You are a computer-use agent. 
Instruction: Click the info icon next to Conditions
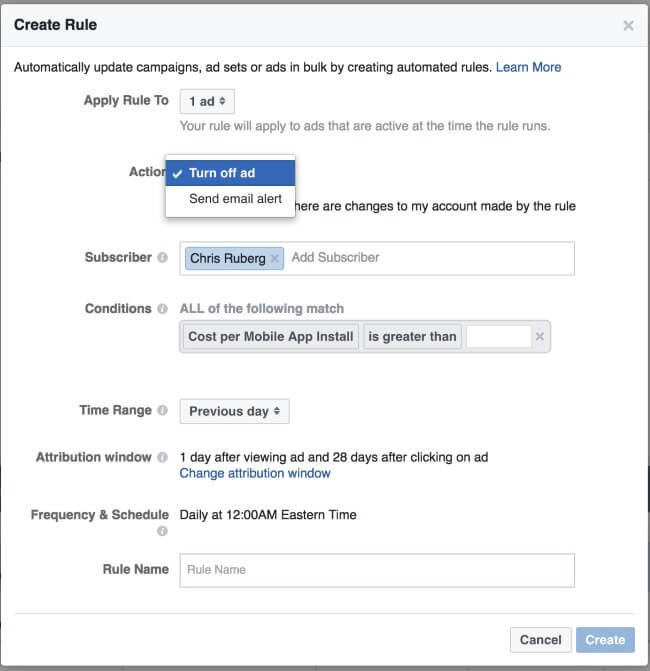[162, 309]
